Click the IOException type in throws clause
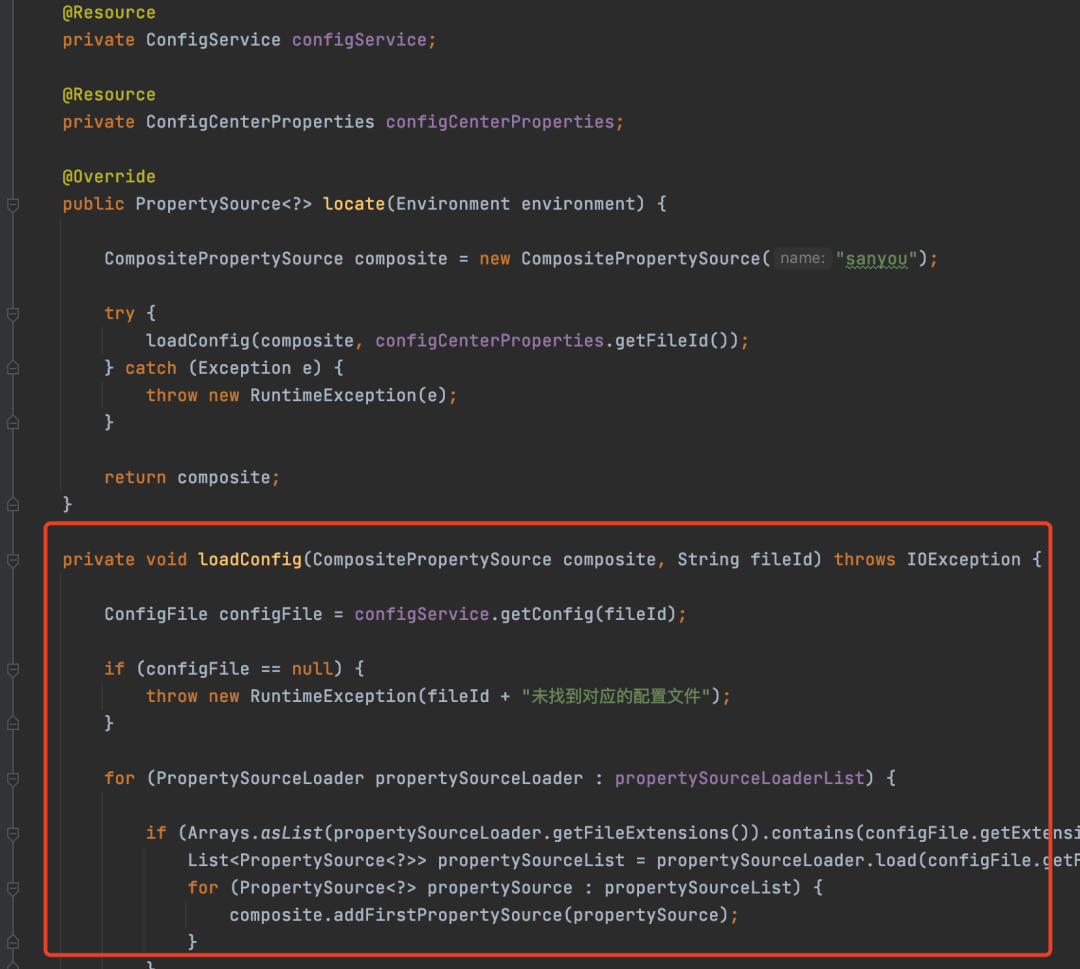Viewport: 1080px width, 969px height. point(963,560)
